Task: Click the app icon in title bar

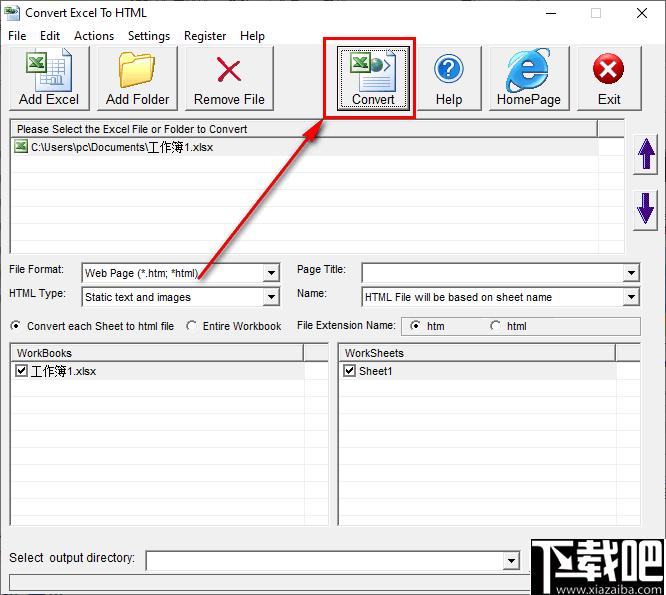Action: tap(12, 13)
